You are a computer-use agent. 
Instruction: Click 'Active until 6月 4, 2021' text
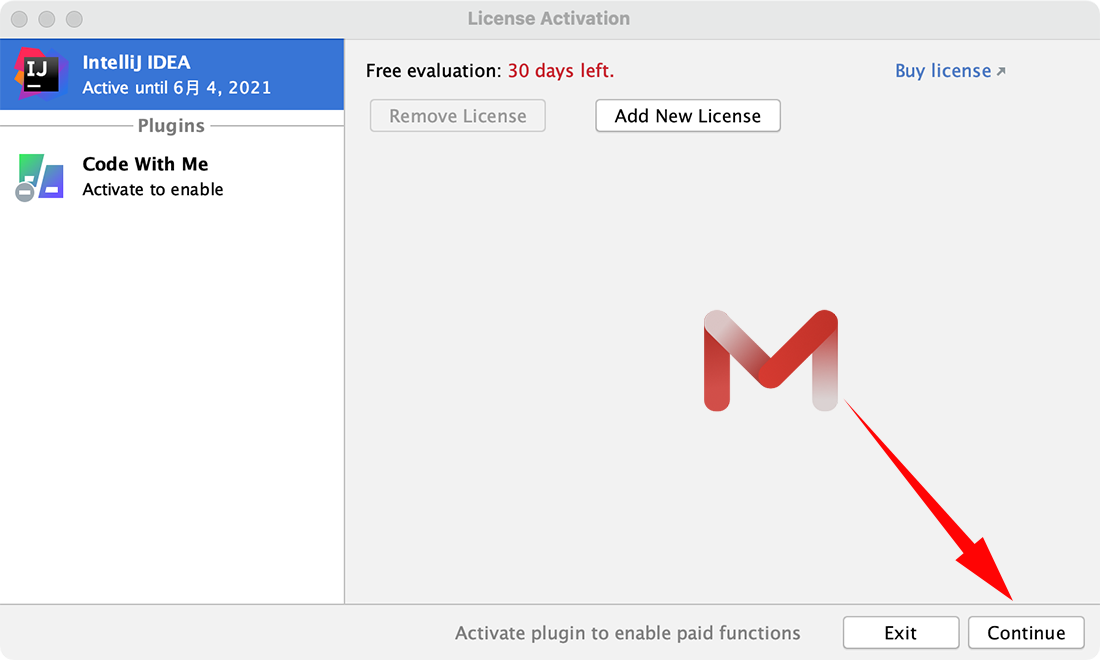(176, 88)
